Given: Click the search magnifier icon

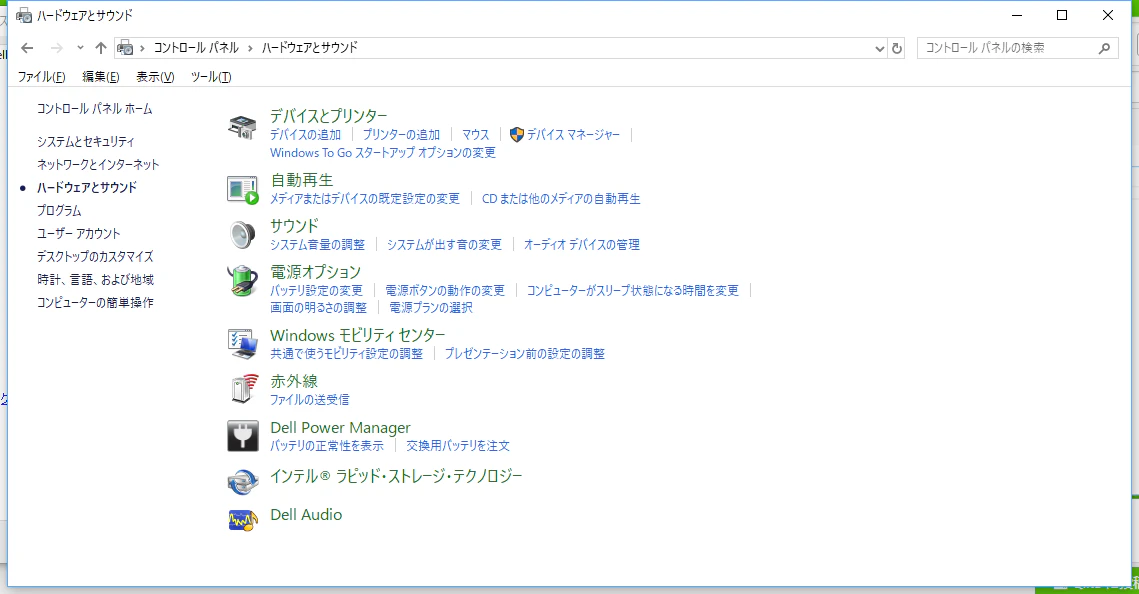Looking at the screenshot, I should pyautogui.click(x=1104, y=49).
